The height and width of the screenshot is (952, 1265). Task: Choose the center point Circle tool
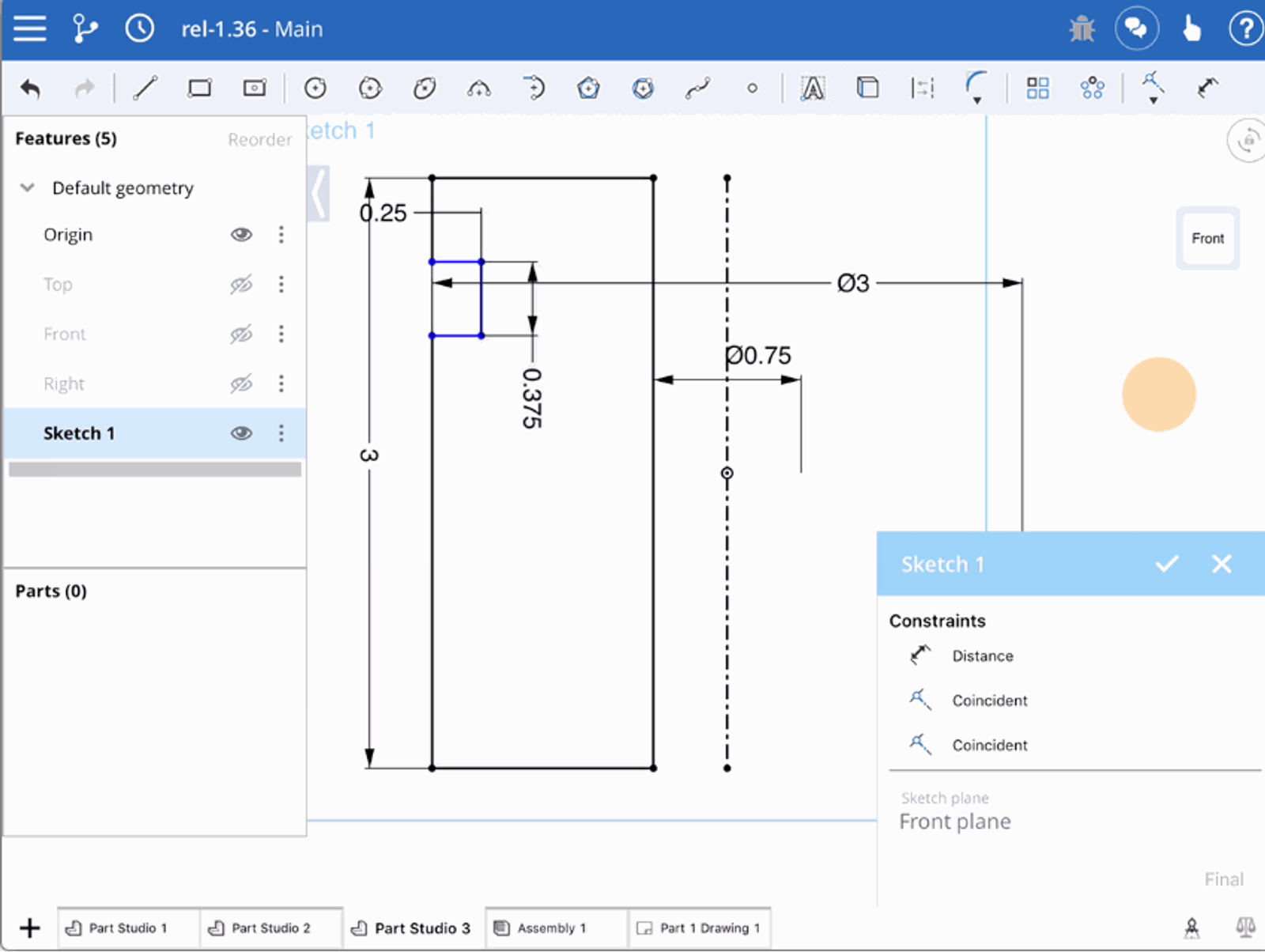pos(315,88)
